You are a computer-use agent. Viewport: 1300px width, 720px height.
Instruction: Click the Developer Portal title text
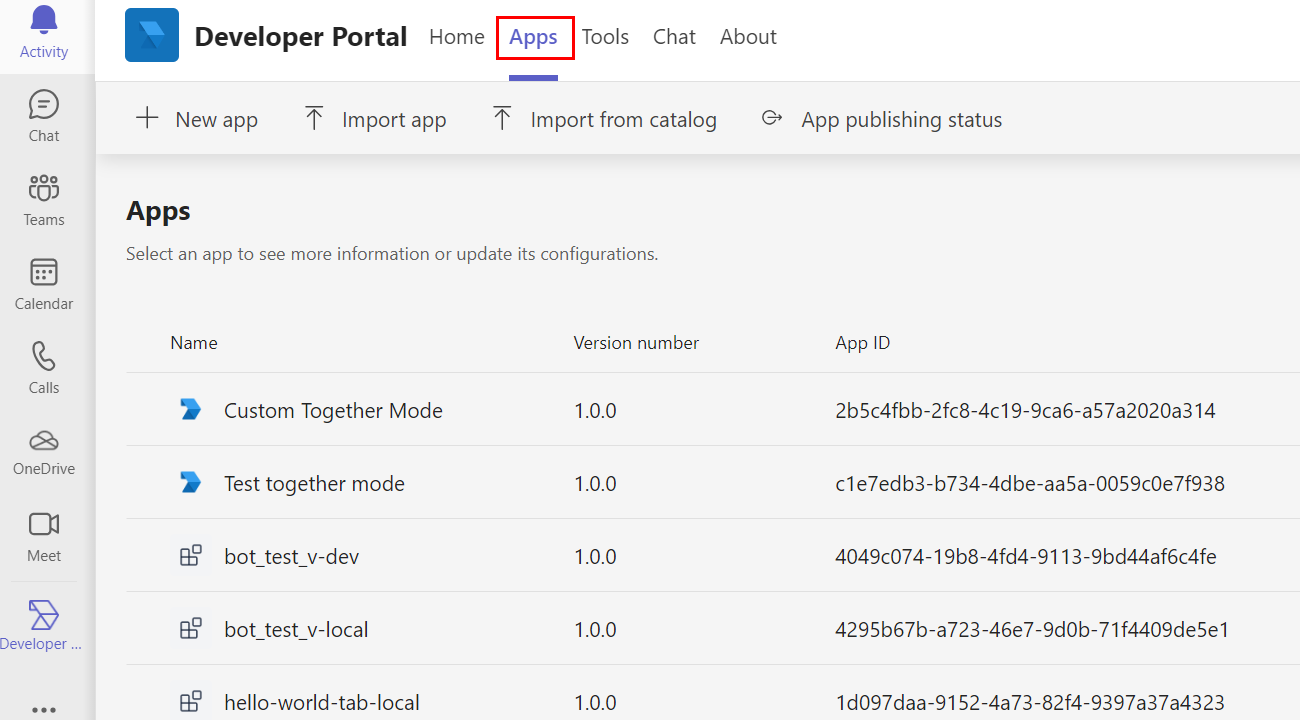tap(301, 37)
